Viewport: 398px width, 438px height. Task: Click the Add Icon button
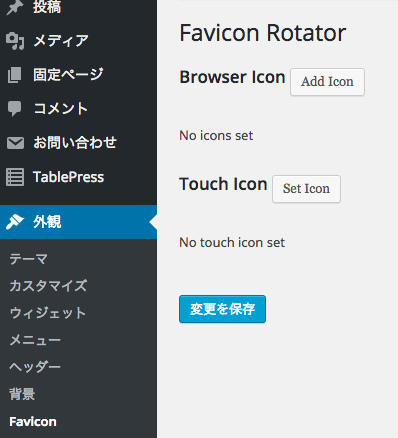tap(327, 82)
